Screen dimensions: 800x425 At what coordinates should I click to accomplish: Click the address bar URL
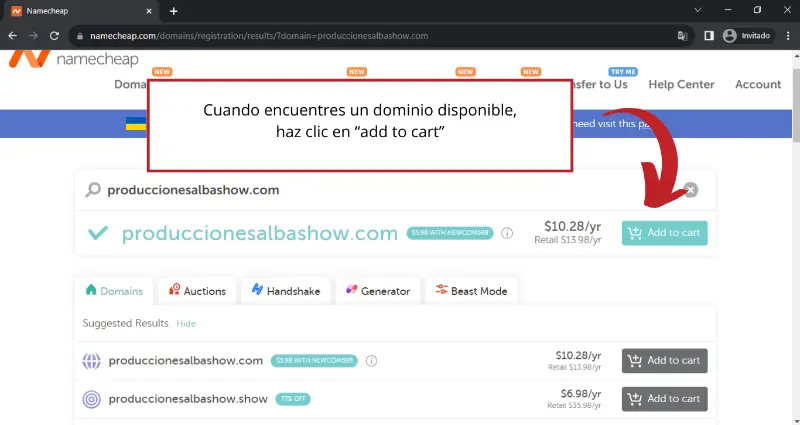click(259, 36)
